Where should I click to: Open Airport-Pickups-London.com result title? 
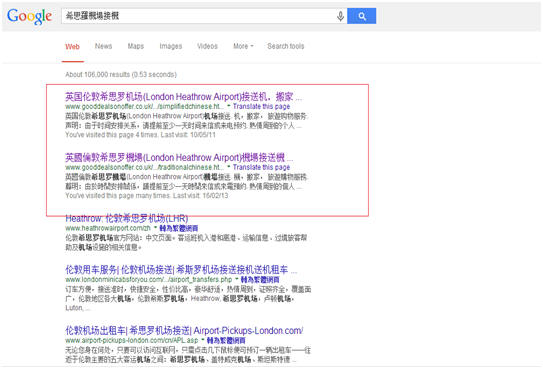pyautogui.click(x=184, y=331)
